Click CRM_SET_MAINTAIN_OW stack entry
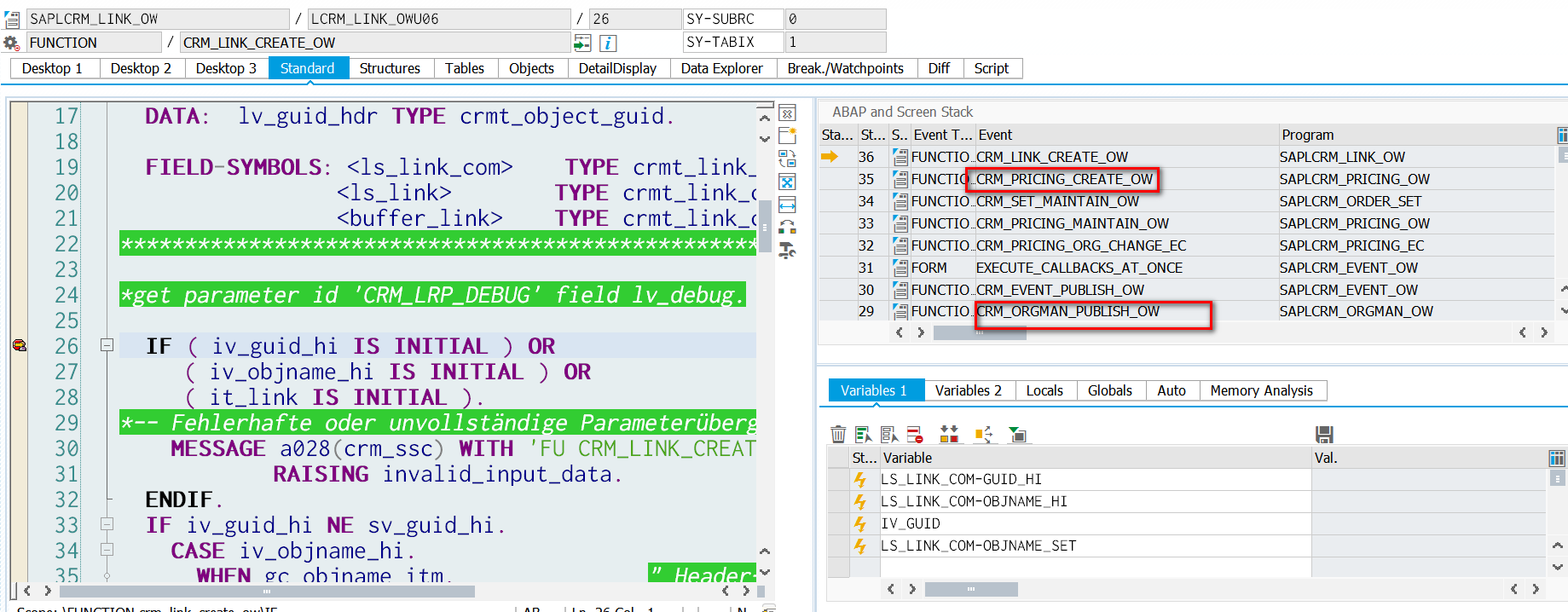Image resolution: width=1568 pixels, height=612 pixels. point(1057,201)
